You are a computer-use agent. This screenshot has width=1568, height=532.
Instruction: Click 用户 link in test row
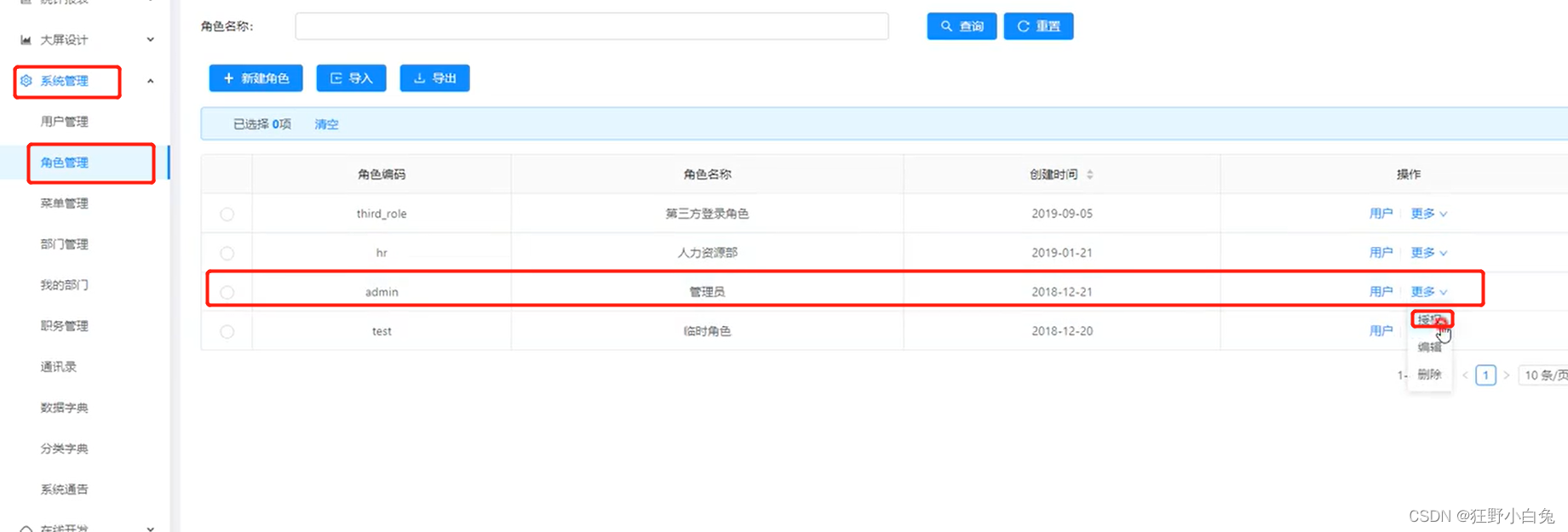1381,331
